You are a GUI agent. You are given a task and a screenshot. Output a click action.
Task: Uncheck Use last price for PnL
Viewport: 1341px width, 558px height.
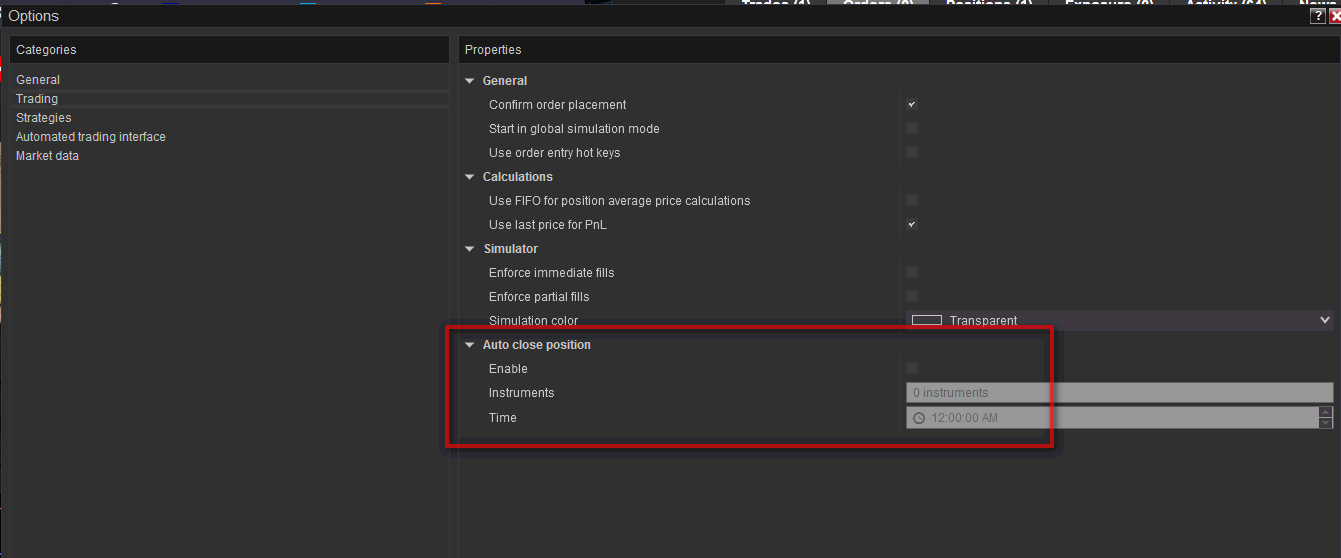tap(912, 224)
